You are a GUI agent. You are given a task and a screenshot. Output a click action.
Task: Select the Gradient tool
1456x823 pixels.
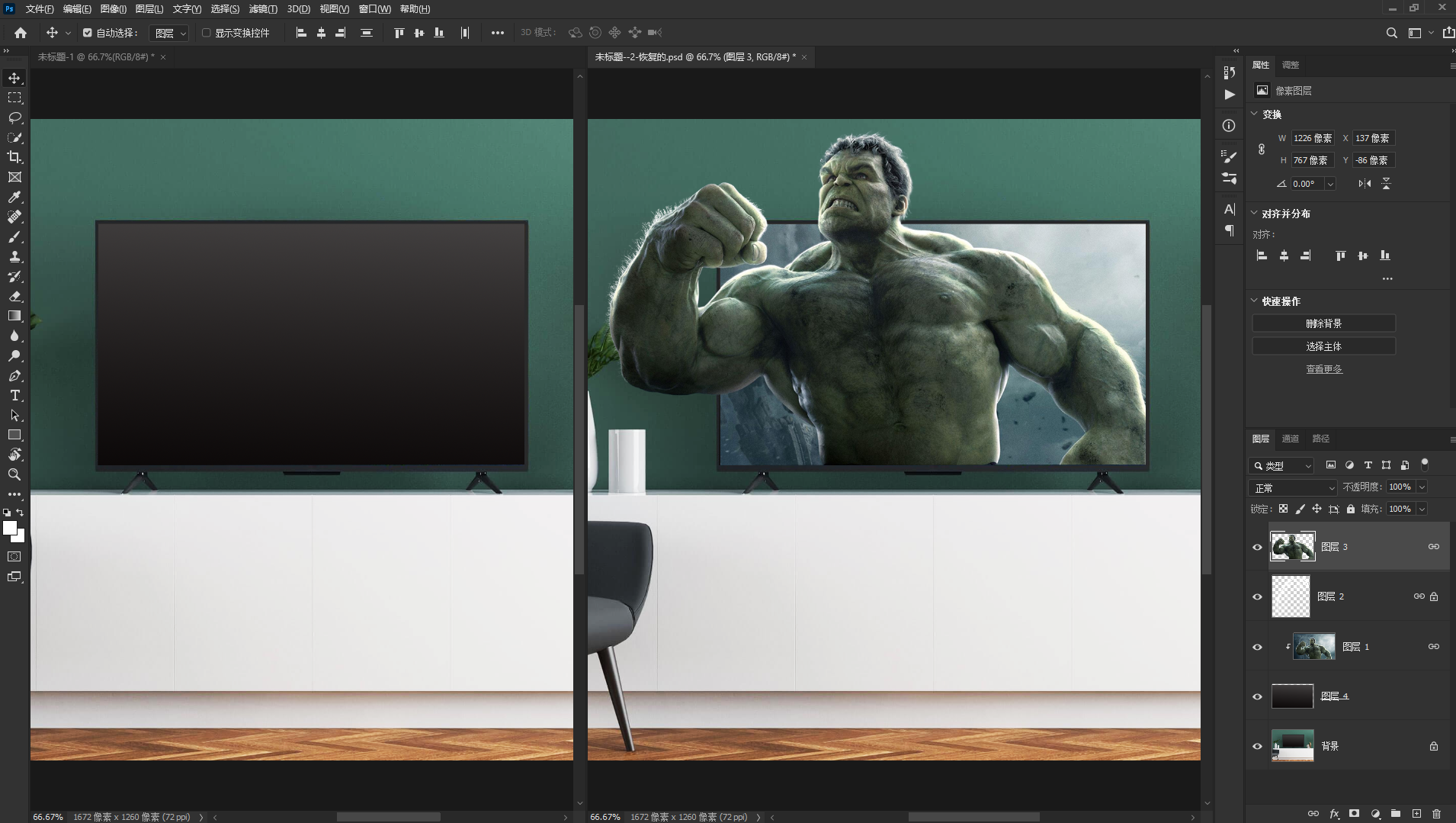pos(14,316)
